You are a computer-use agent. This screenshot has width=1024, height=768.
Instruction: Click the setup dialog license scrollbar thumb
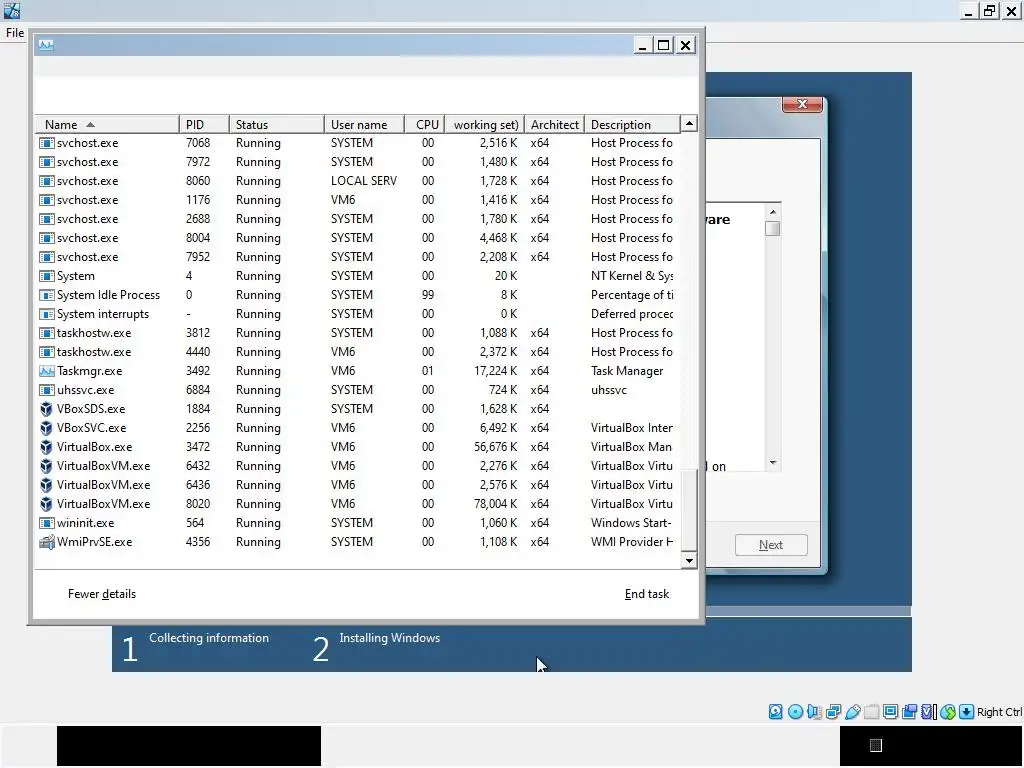click(773, 229)
